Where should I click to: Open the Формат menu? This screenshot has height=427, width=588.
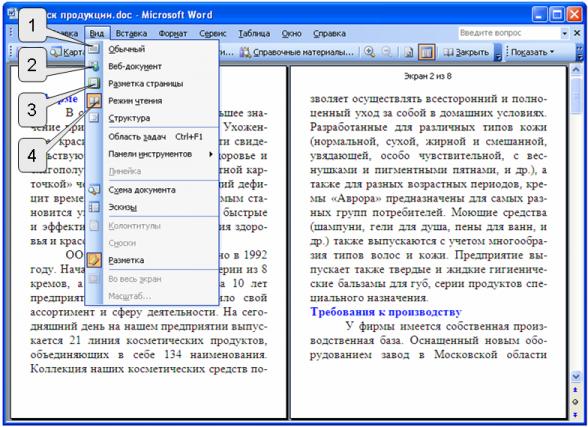tap(173, 33)
